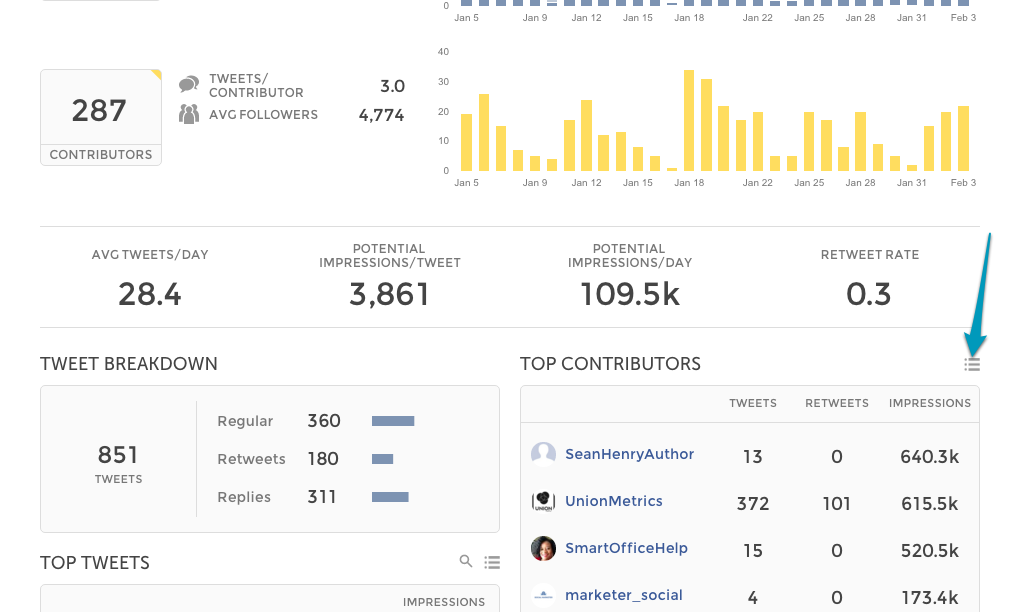Click the Avg Followers people icon
The height and width of the screenshot is (612, 1014).
click(x=189, y=114)
